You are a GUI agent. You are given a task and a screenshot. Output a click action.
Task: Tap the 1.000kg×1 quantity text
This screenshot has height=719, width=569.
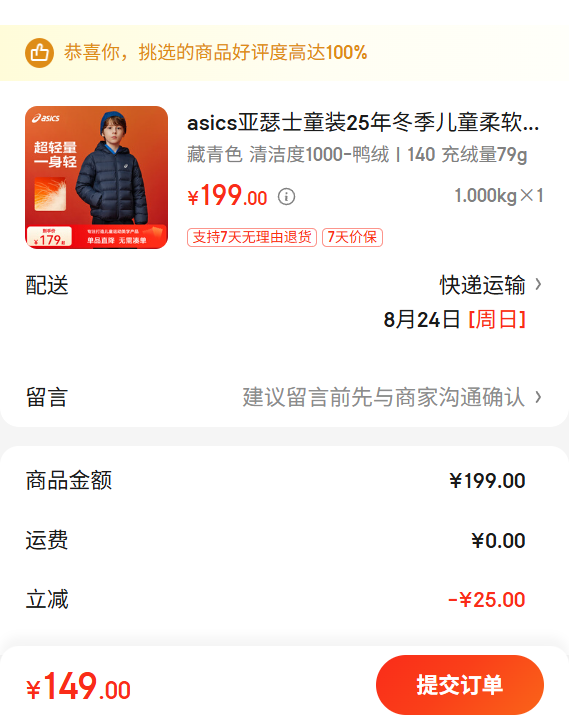(x=499, y=196)
